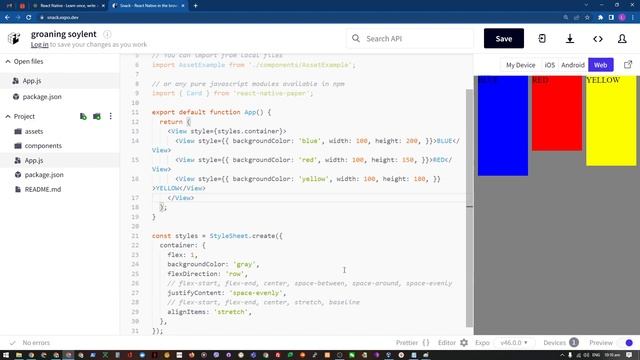
Task: Open Editor settings gear
Action: click(464, 342)
